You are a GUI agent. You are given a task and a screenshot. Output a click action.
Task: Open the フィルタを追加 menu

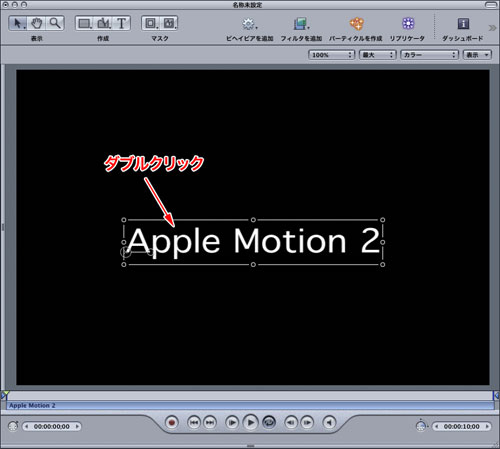coord(301,24)
